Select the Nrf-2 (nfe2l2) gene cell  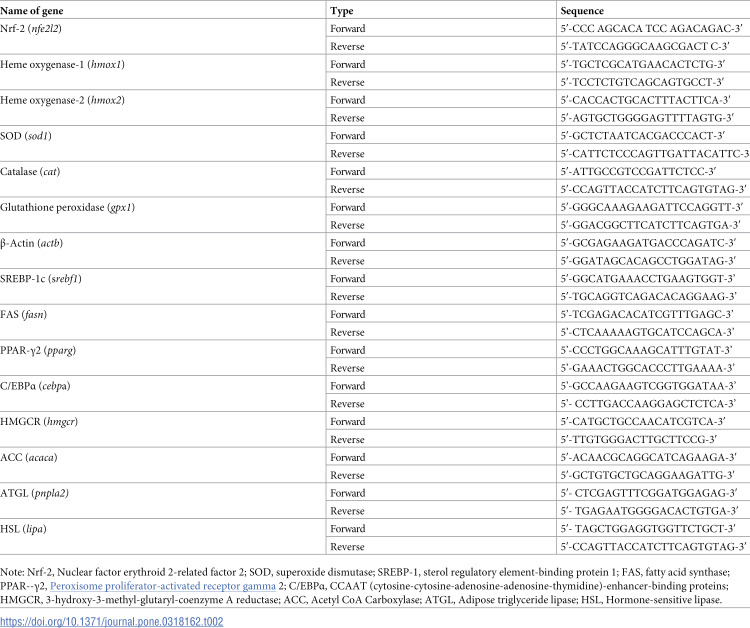pyautogui.click(x=163, y=37)
